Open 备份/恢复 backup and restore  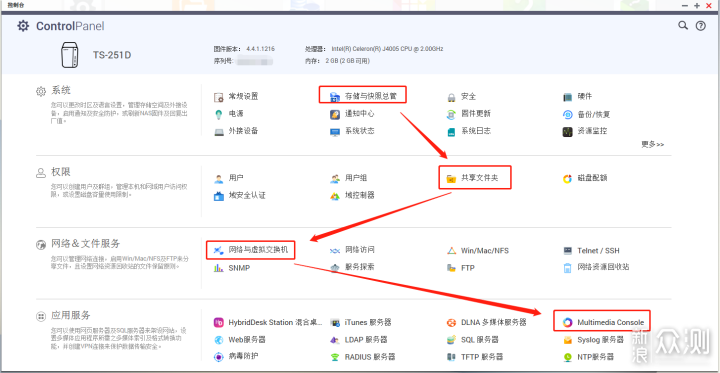tap(586, 114)
